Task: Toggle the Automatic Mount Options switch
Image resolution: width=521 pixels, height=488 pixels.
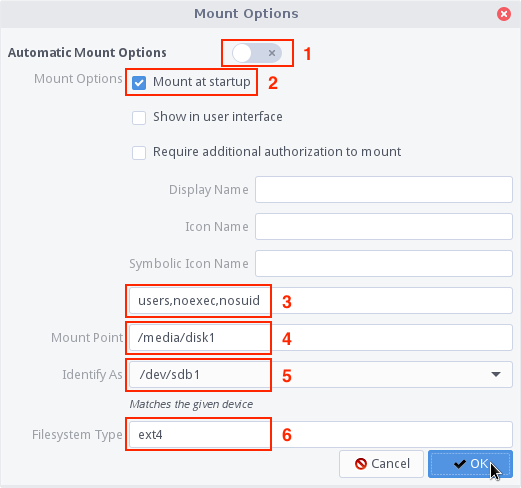Action: [257, 53]
